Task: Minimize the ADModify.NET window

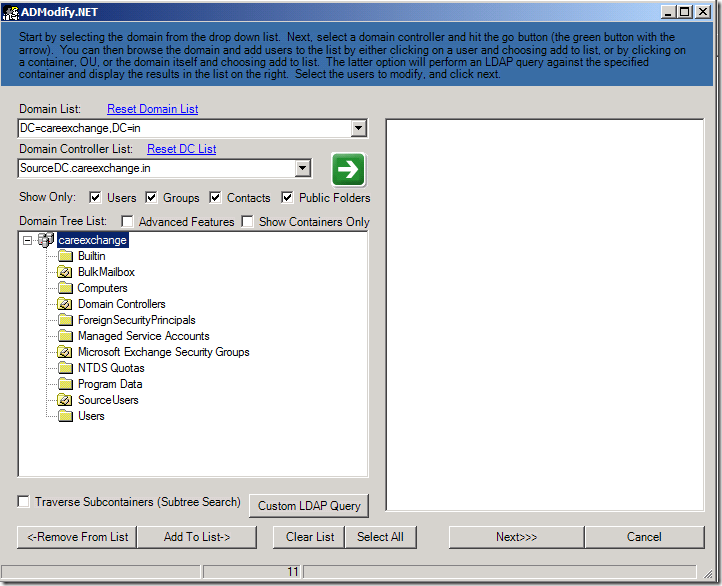Action: [669, 12]
